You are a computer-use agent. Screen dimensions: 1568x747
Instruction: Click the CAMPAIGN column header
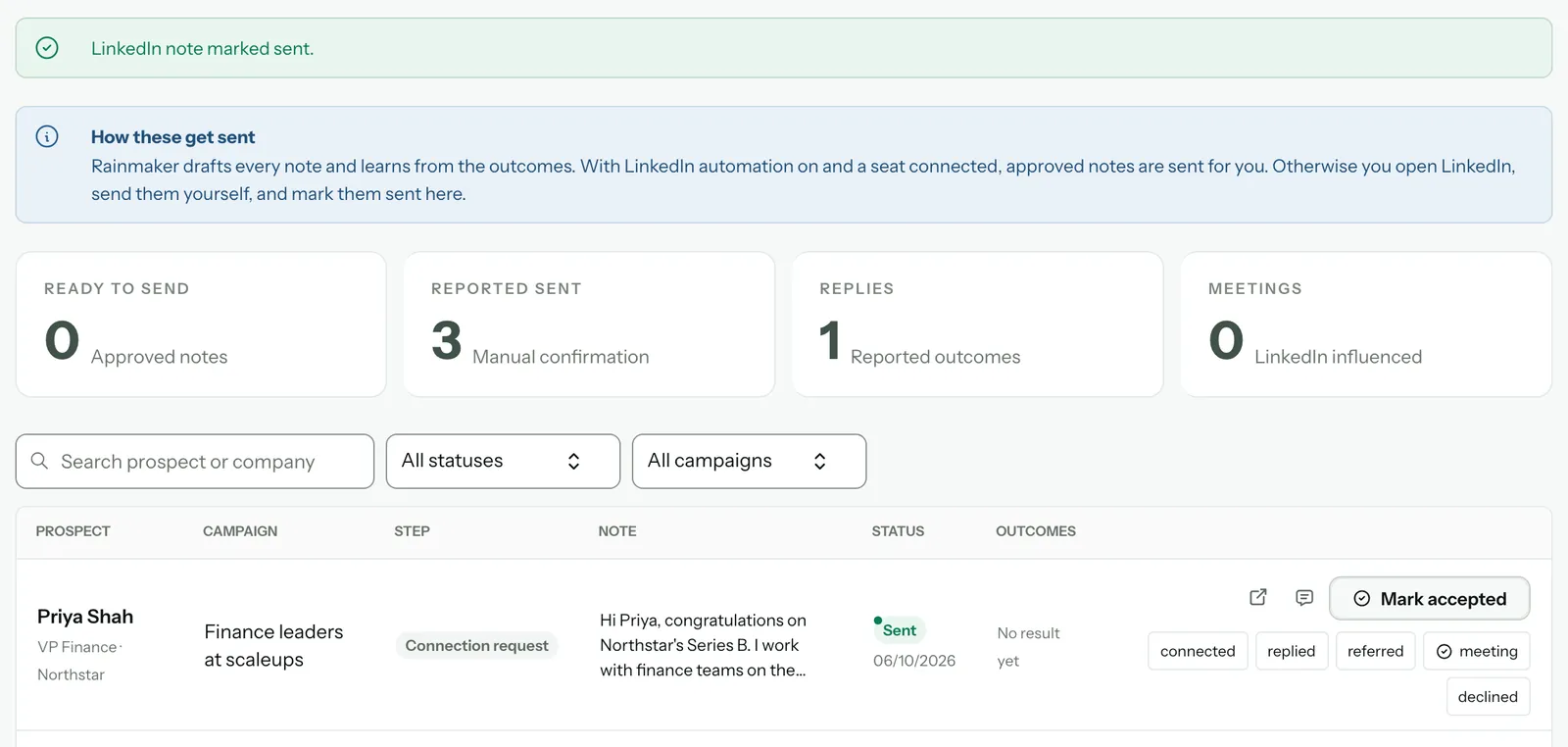(x=240, y=531)
